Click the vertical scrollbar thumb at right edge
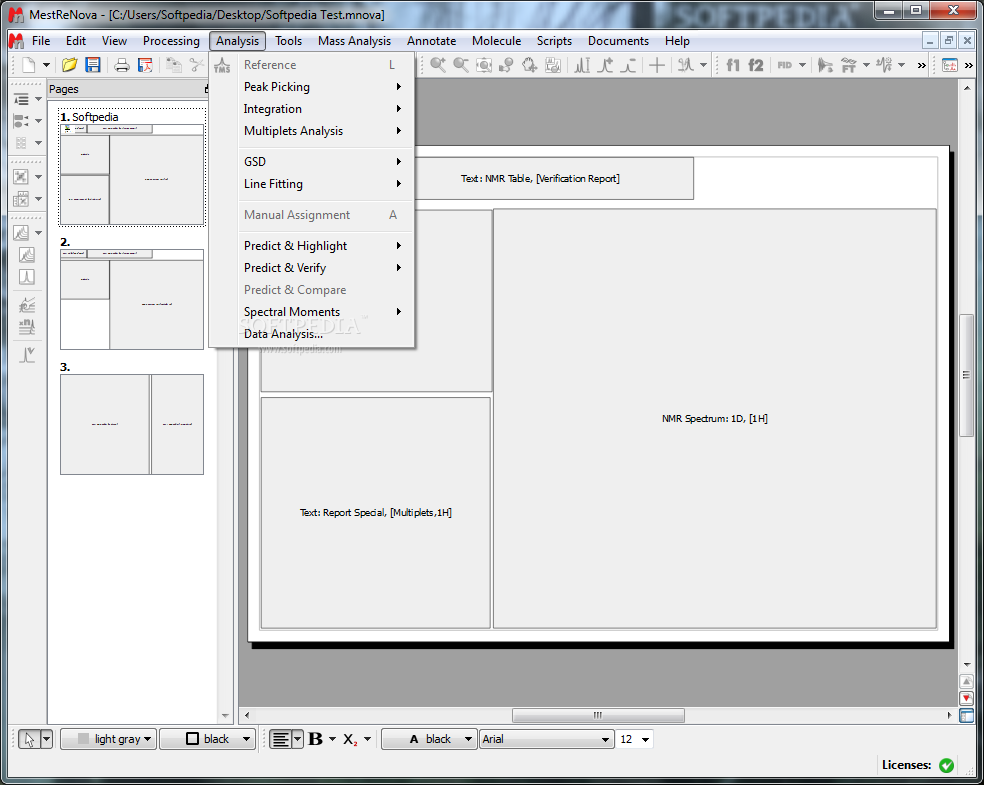The width and height of the screenshot is (984, 785). pos(966,375)
